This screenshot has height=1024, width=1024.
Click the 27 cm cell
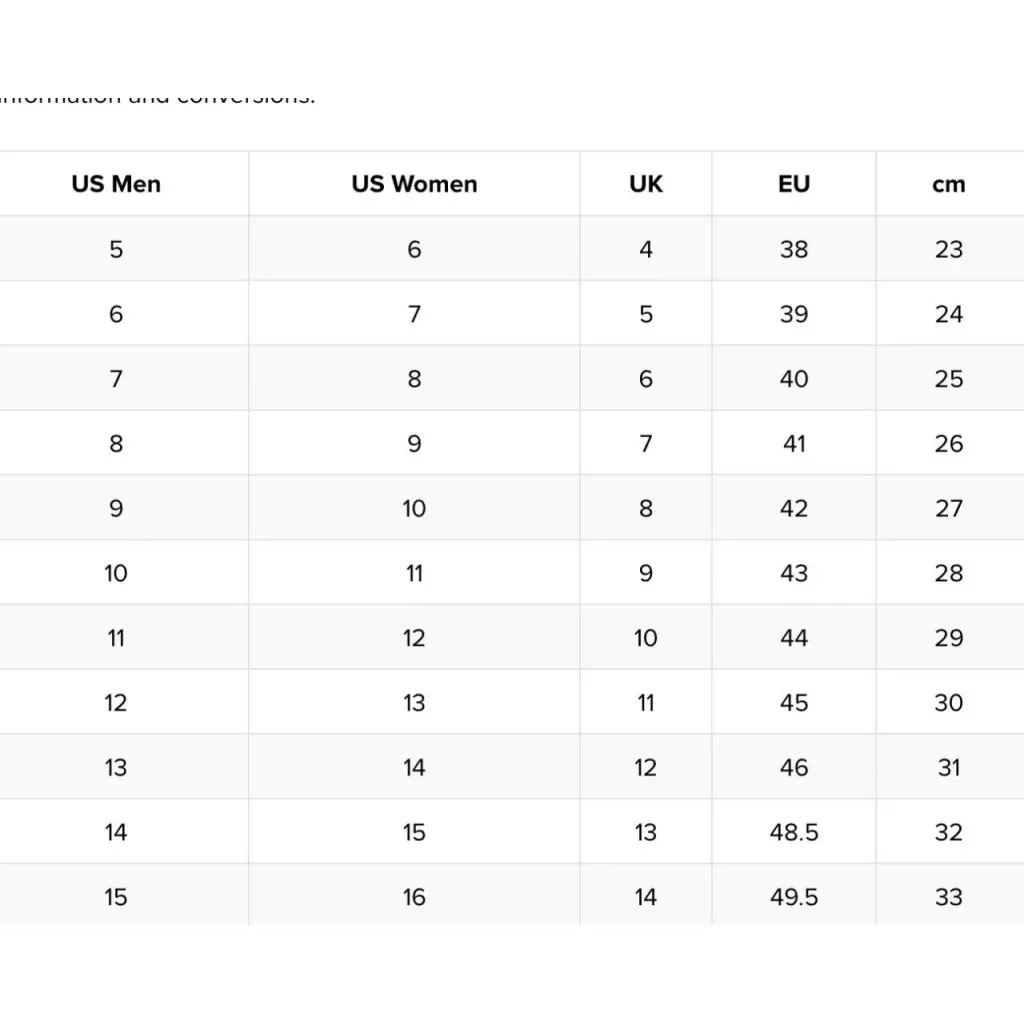949,508
